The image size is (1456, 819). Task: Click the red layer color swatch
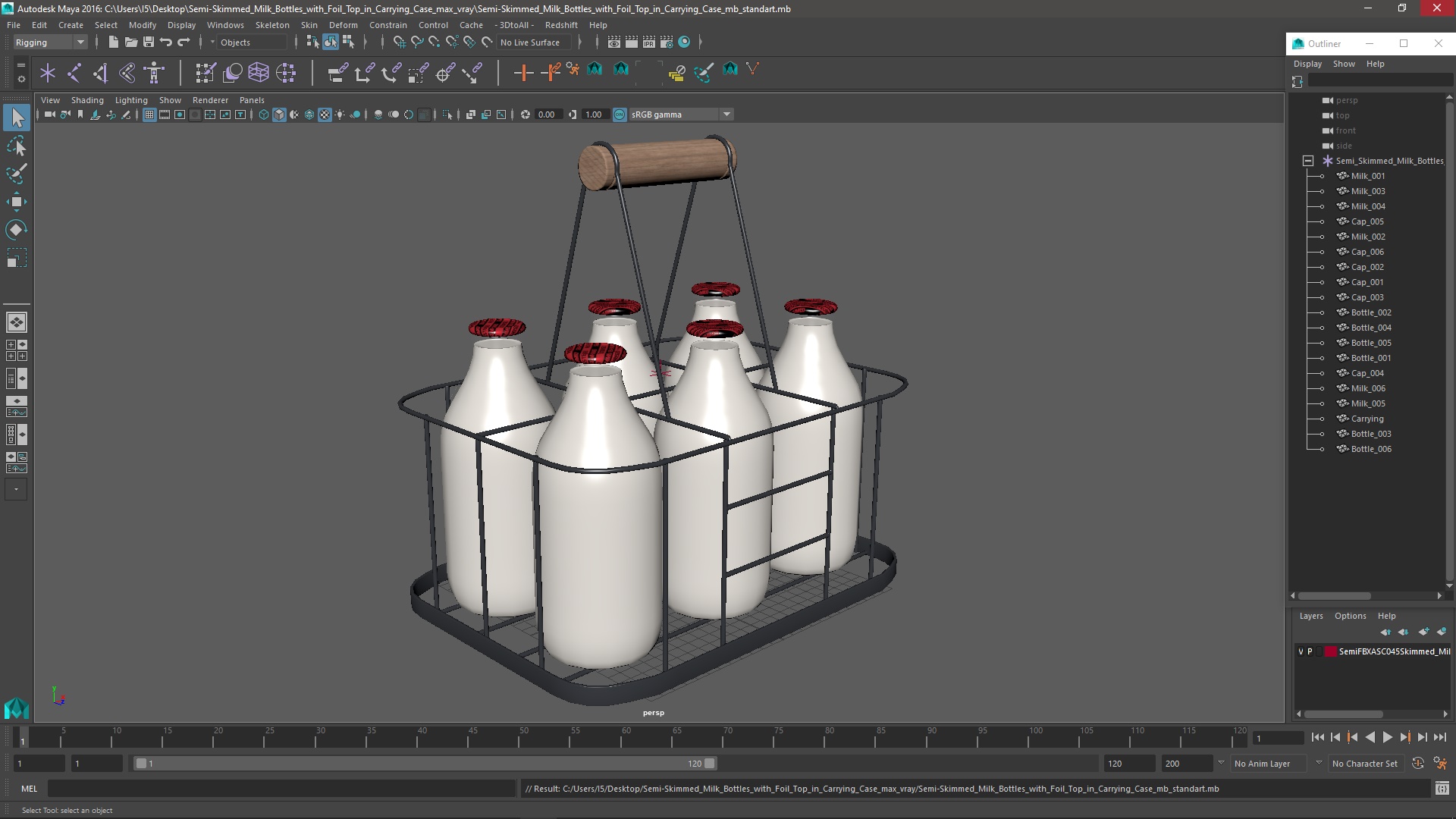pos(1330,651)
